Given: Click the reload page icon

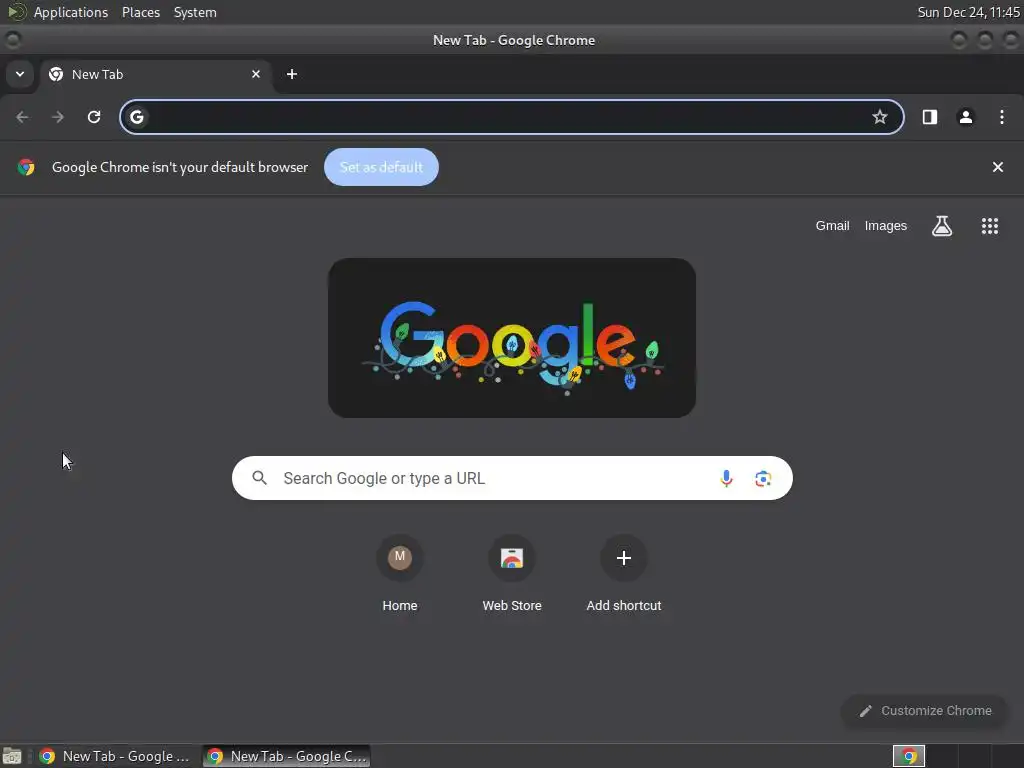Looking at the screenshot, I should pyautogui.click(x=94, y=117).
